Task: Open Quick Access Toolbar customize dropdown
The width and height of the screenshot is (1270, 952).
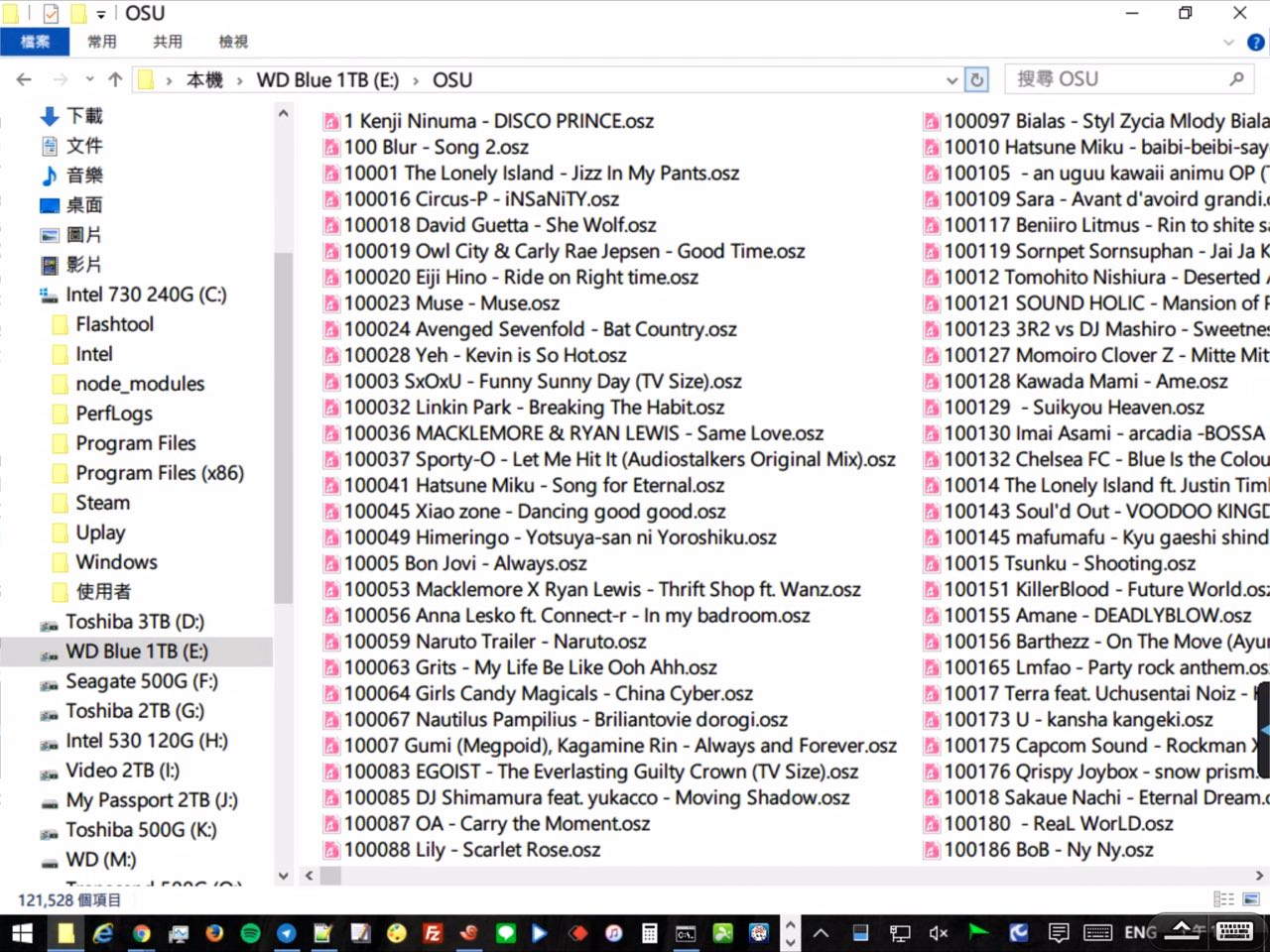Action: 100,14
